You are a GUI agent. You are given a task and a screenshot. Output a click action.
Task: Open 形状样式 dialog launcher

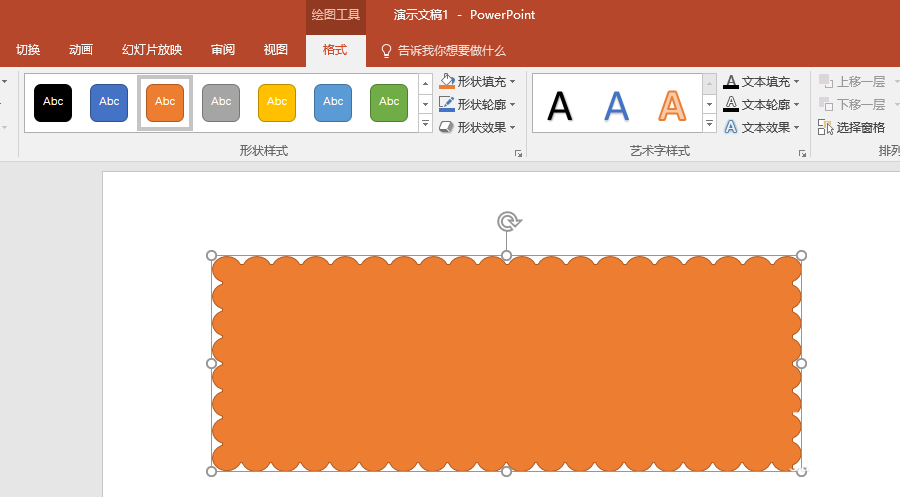coord(518,153)
